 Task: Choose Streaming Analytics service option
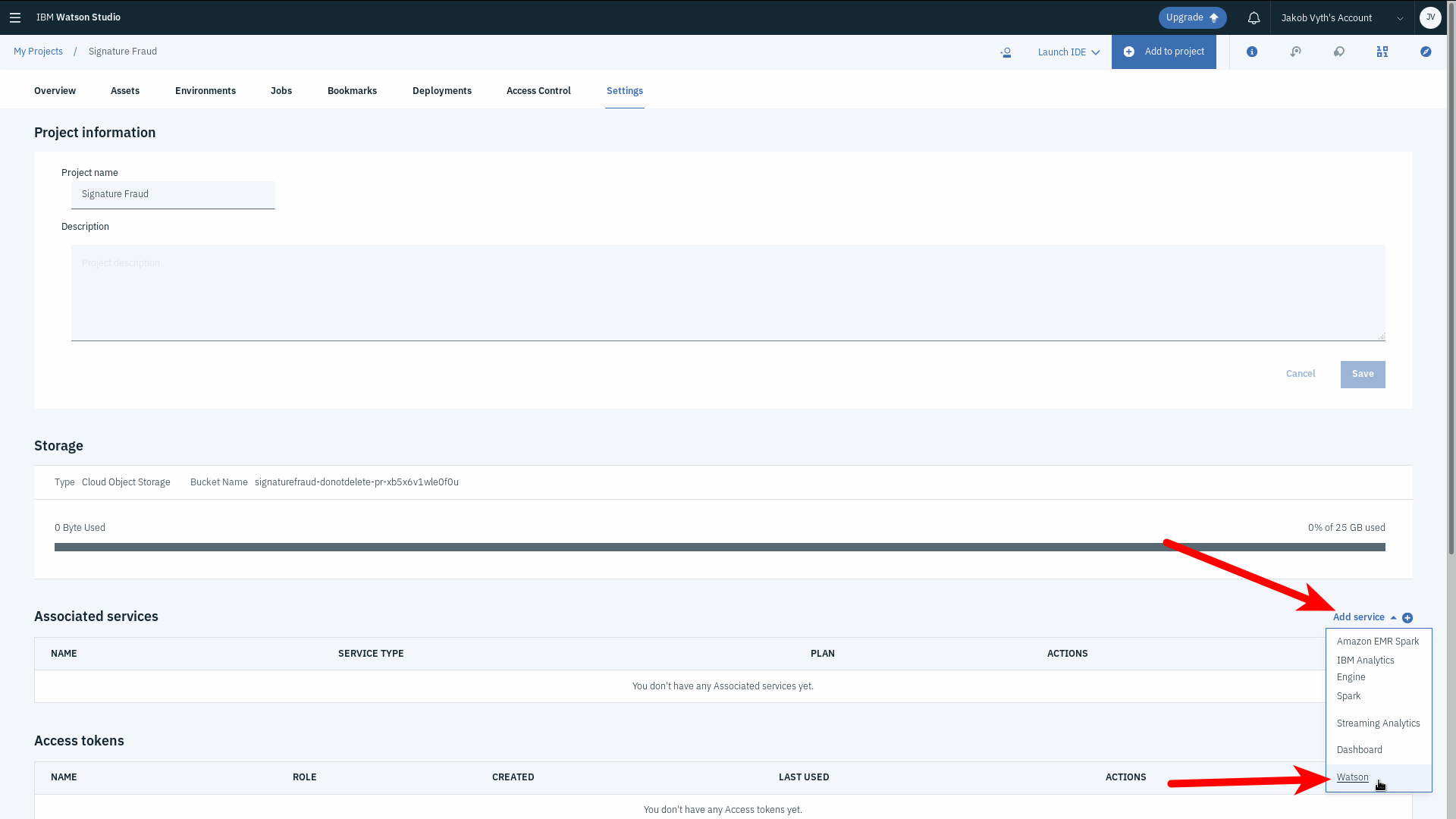pyautogui.click(x=1378, y=723)
